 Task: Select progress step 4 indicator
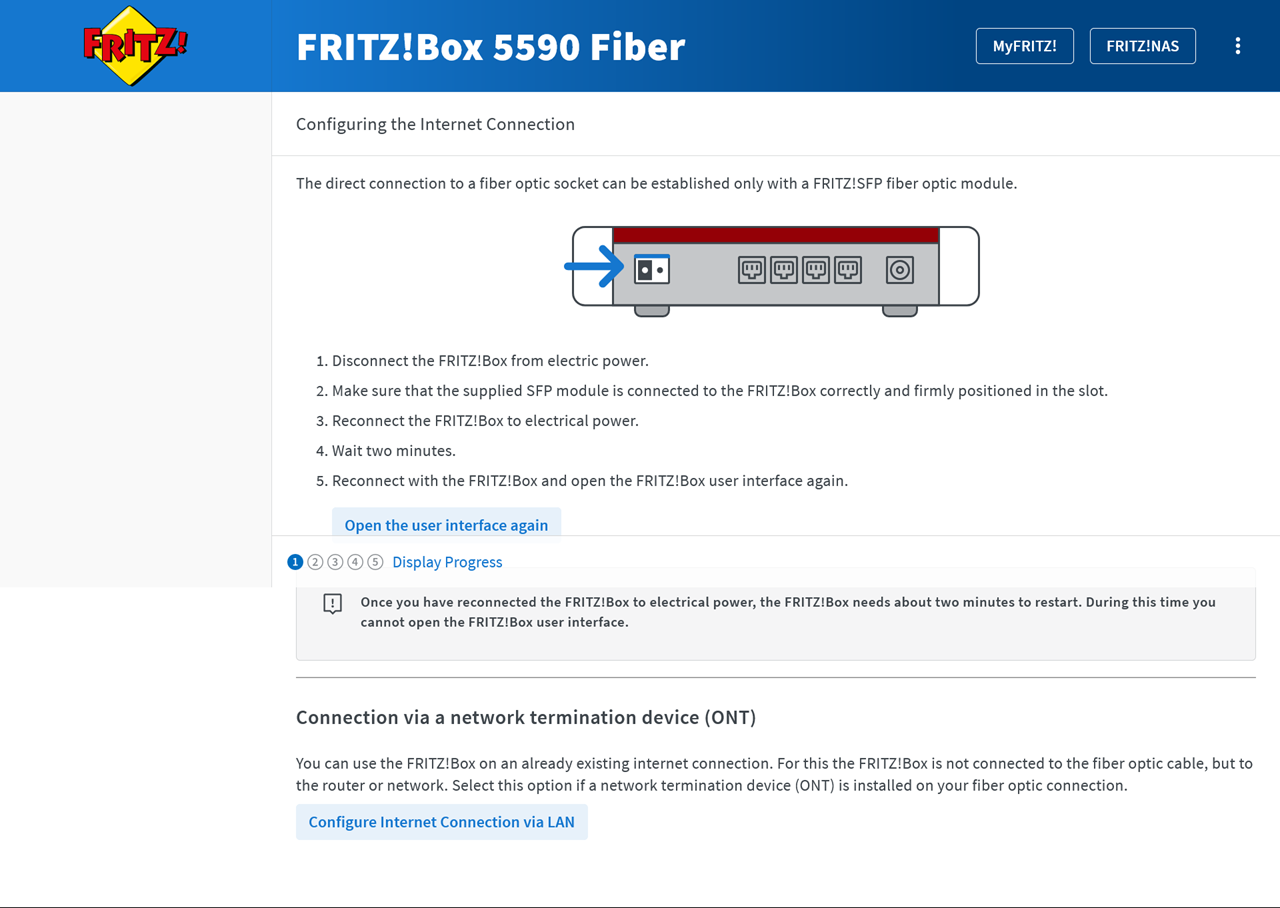[x=355, y=562]
